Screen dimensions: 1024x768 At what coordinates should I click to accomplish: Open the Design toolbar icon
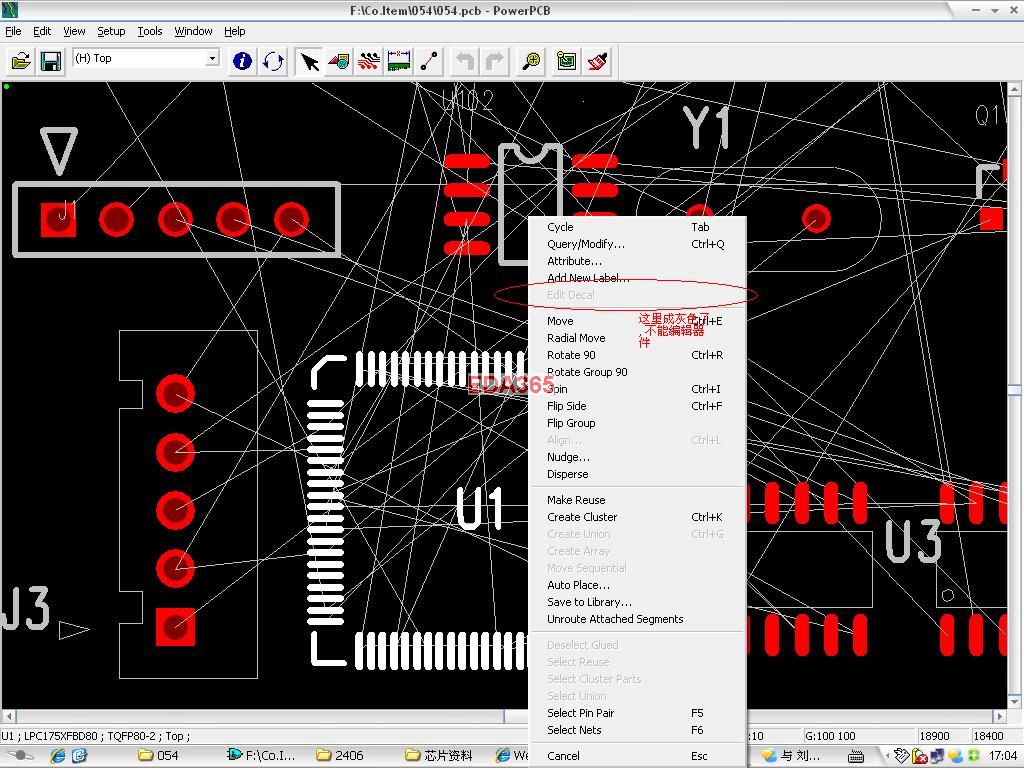pyautogui.click(x=369, y=61)
